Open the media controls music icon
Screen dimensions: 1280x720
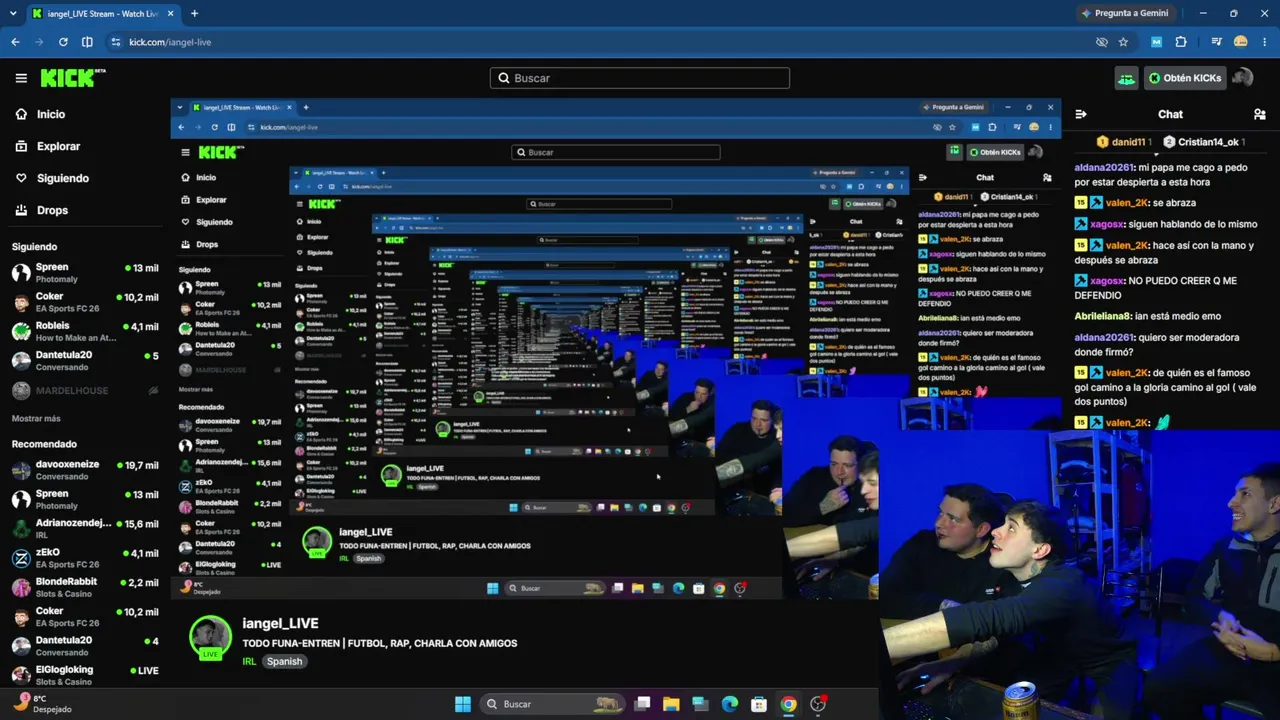click(x=1216, y=42)
